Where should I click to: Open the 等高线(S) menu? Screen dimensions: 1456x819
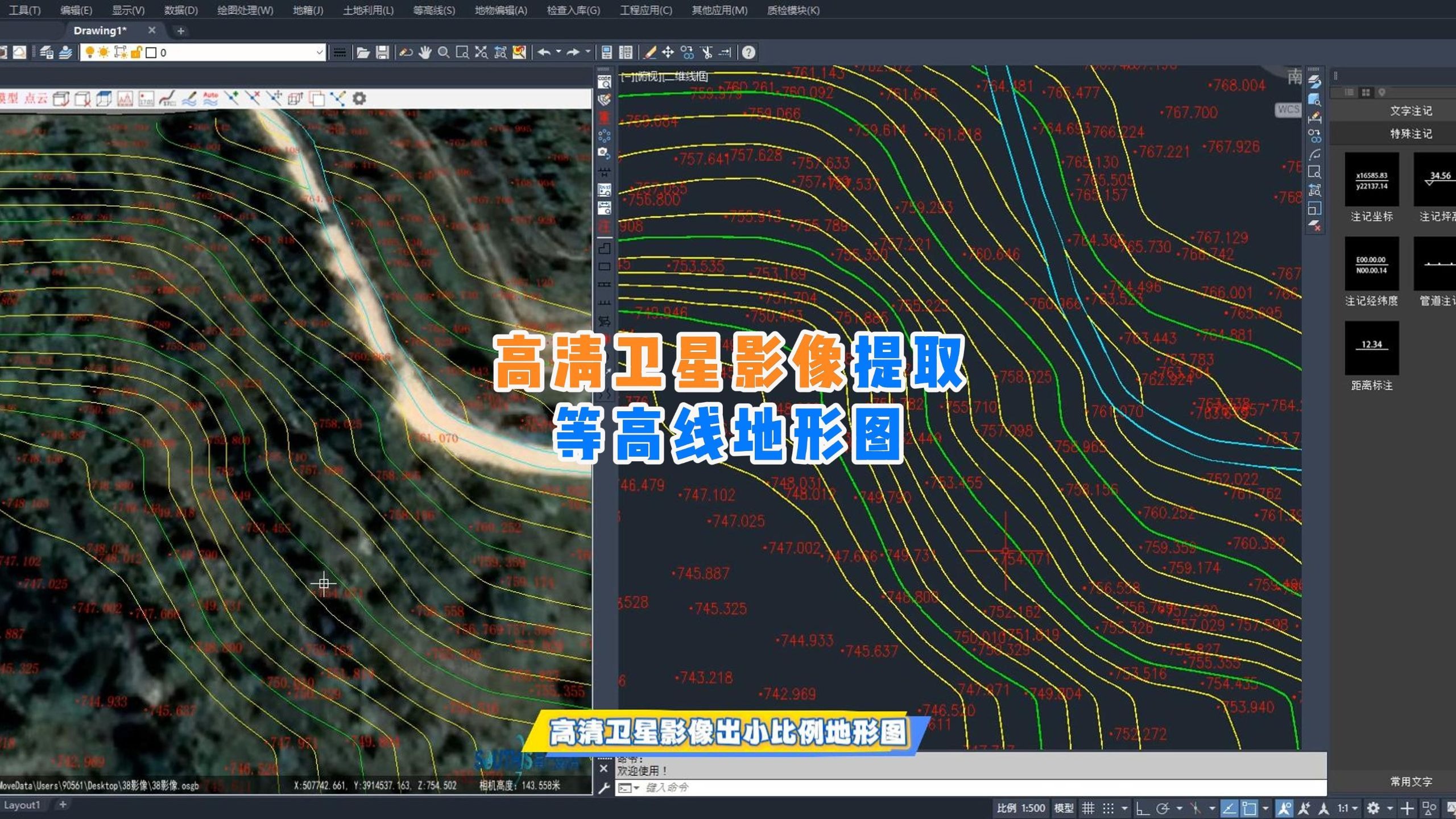434,10
